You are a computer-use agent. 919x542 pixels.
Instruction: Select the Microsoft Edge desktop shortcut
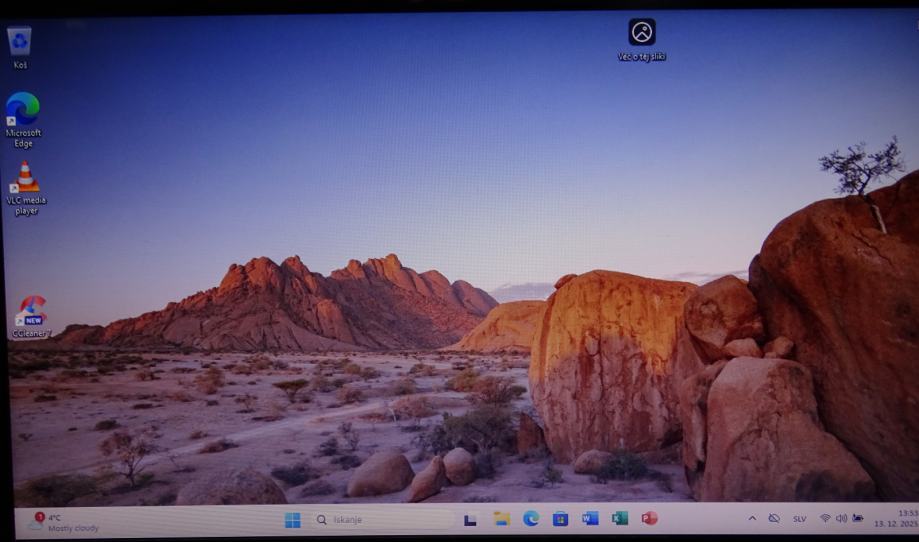[22, 110]
